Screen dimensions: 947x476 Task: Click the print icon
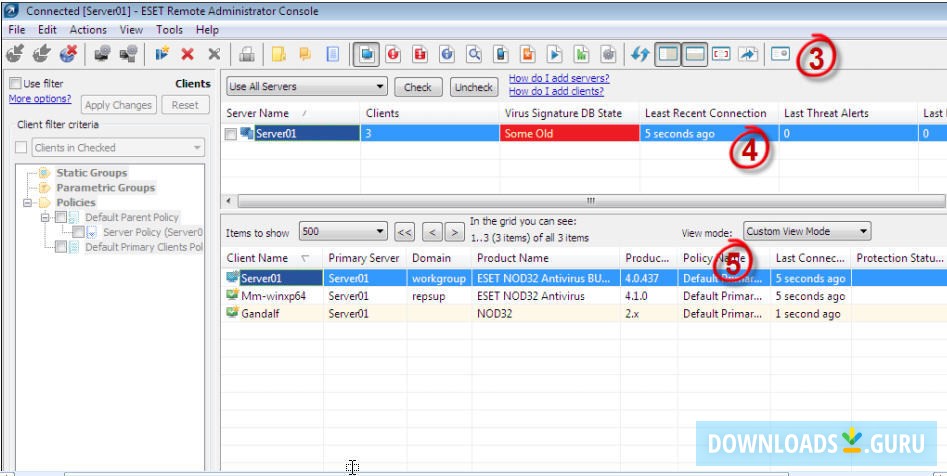click(x=246, y=54)
